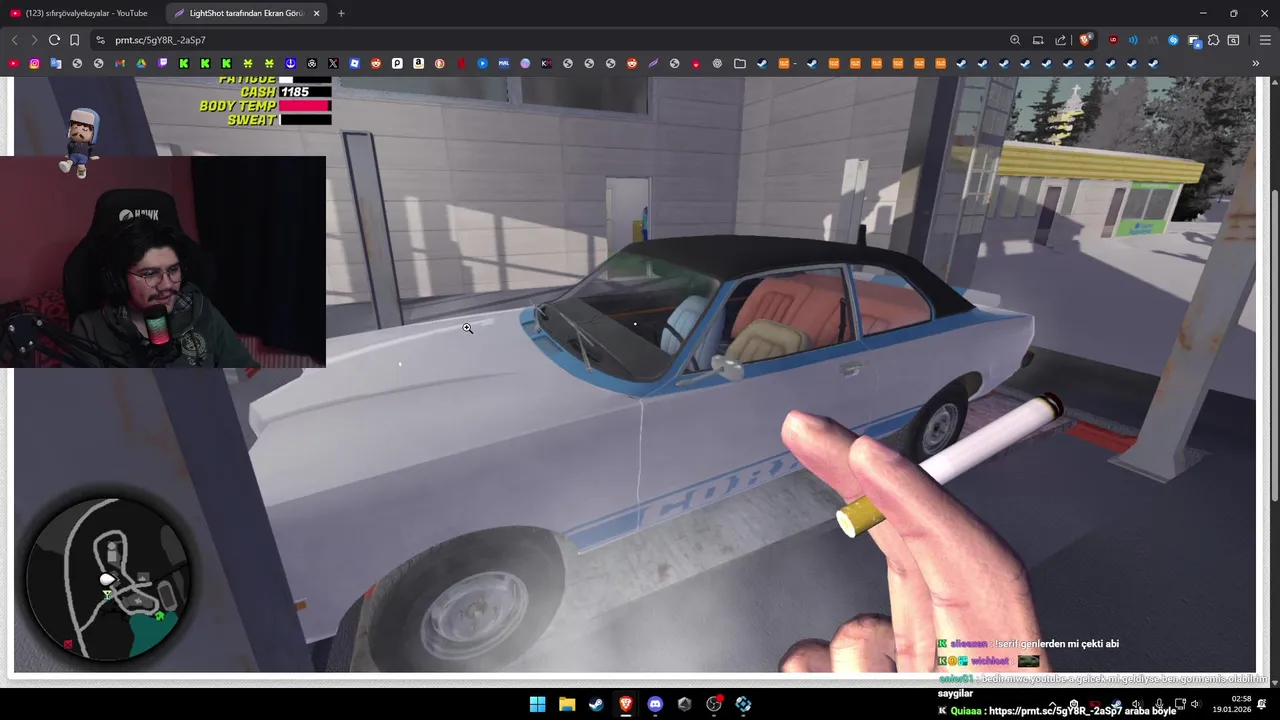Image resolution: width=1280 pixels, height=720 pixels.
Task: Close the LightShot tab
Action: 317,13
